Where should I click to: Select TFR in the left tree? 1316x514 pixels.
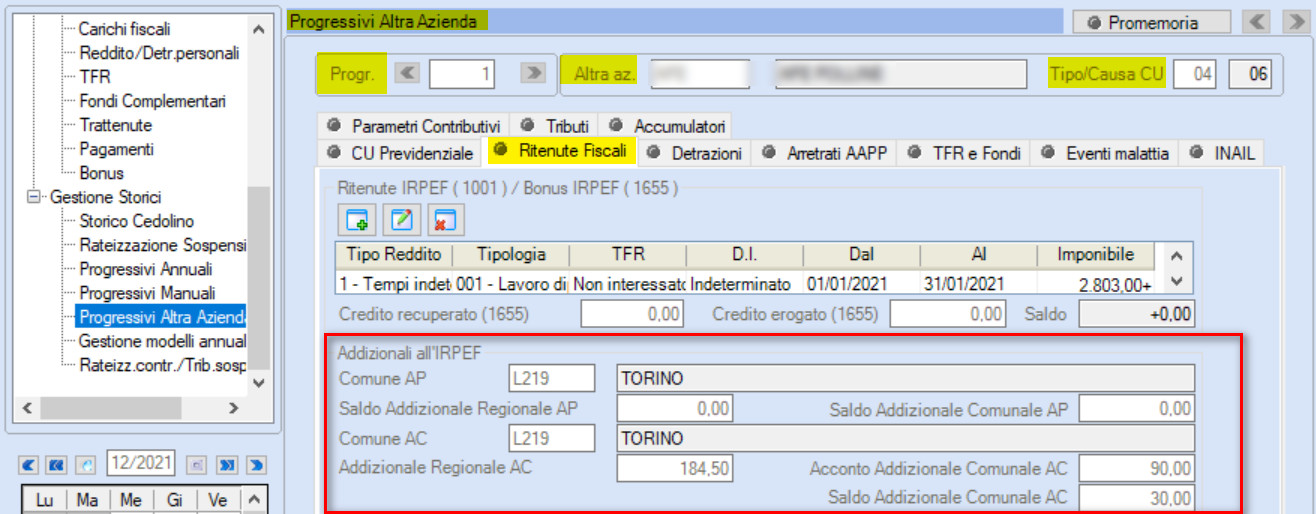point(94,77)
